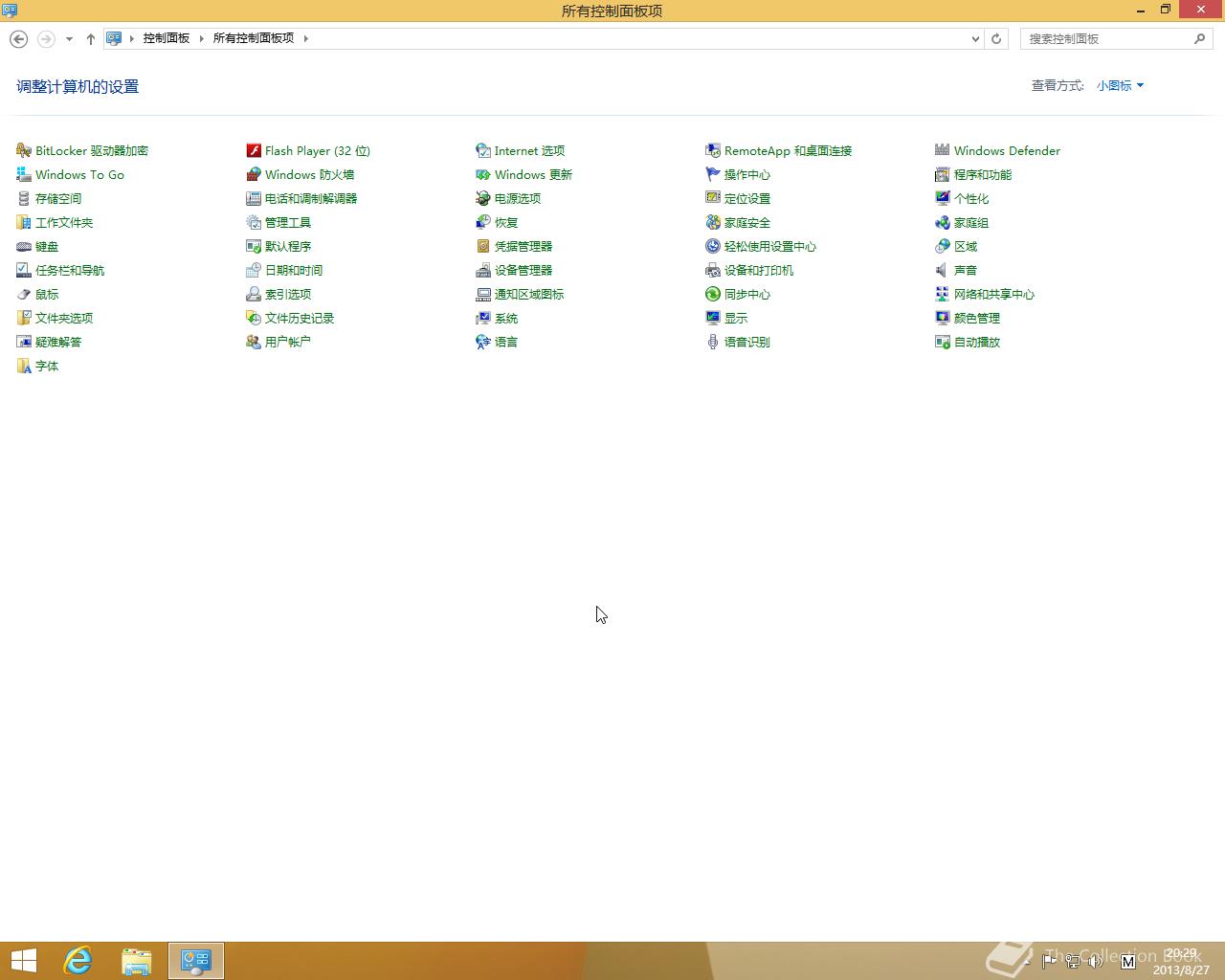
Task: Expand the address bar history dropdown
Action: pos(975,38)
